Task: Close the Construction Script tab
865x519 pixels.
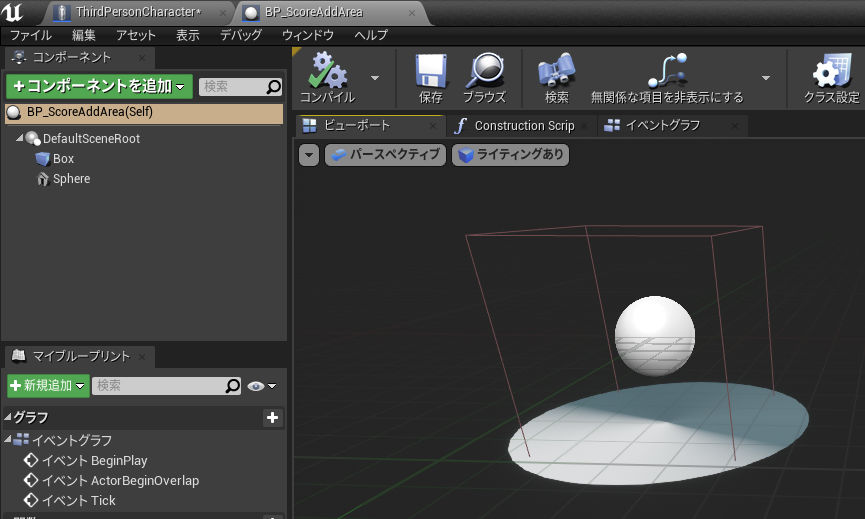Action: tap(585, 126)
